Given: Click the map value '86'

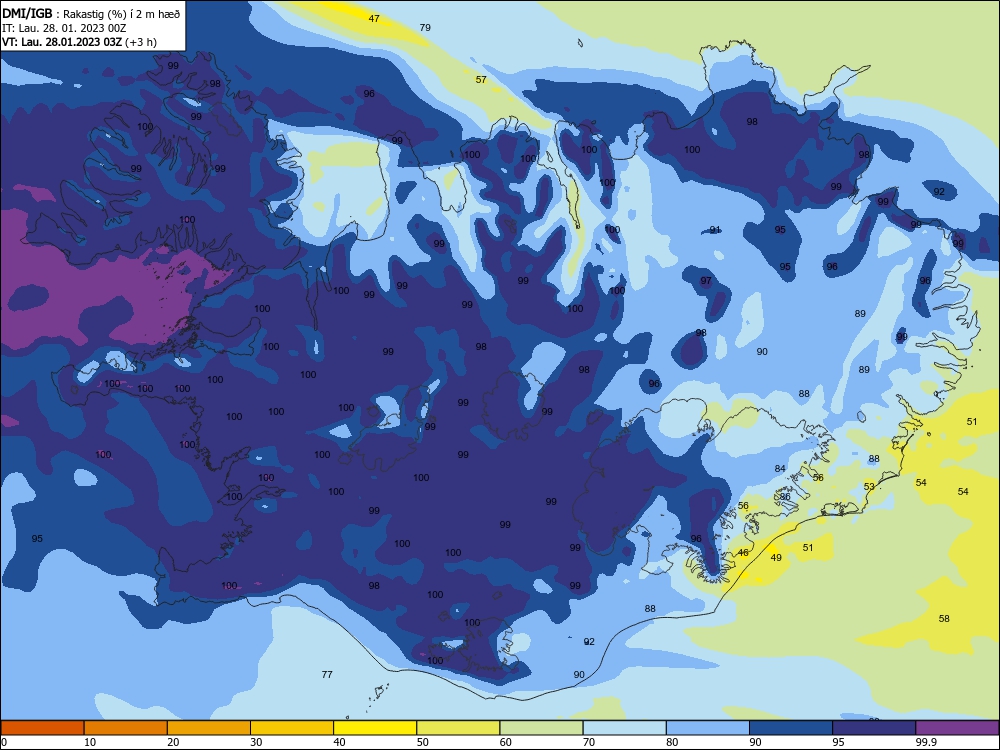Looking at the screenshot, I should (x=785, y=496).
